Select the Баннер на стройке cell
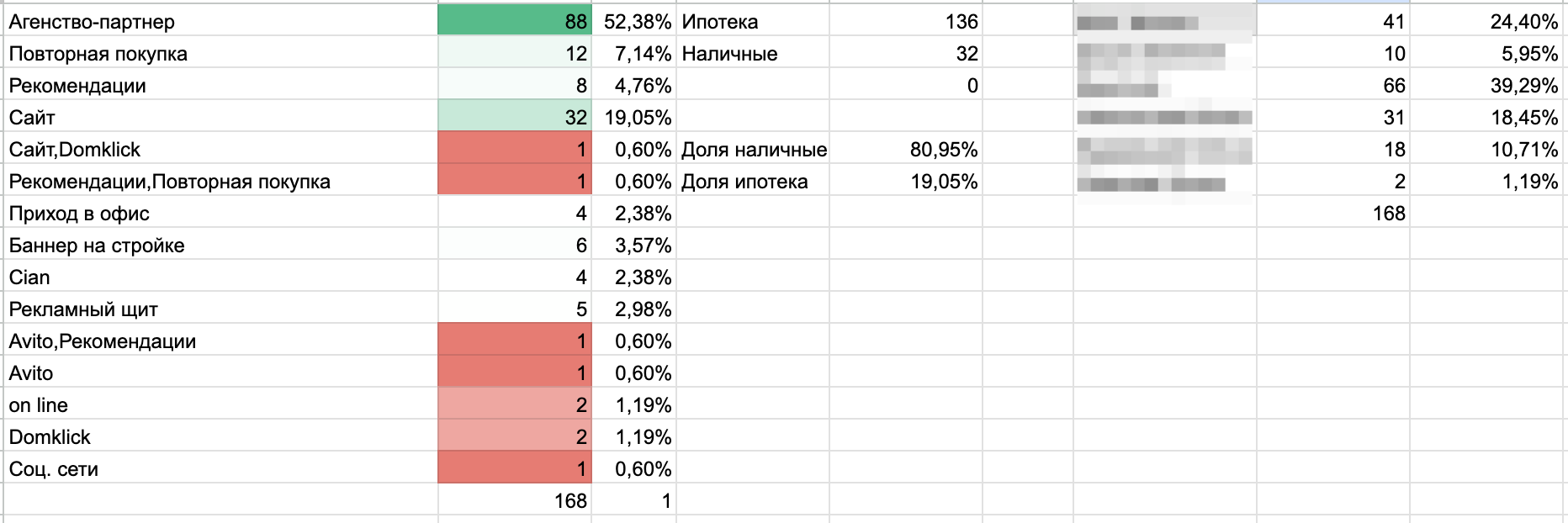 click(220, 245)
